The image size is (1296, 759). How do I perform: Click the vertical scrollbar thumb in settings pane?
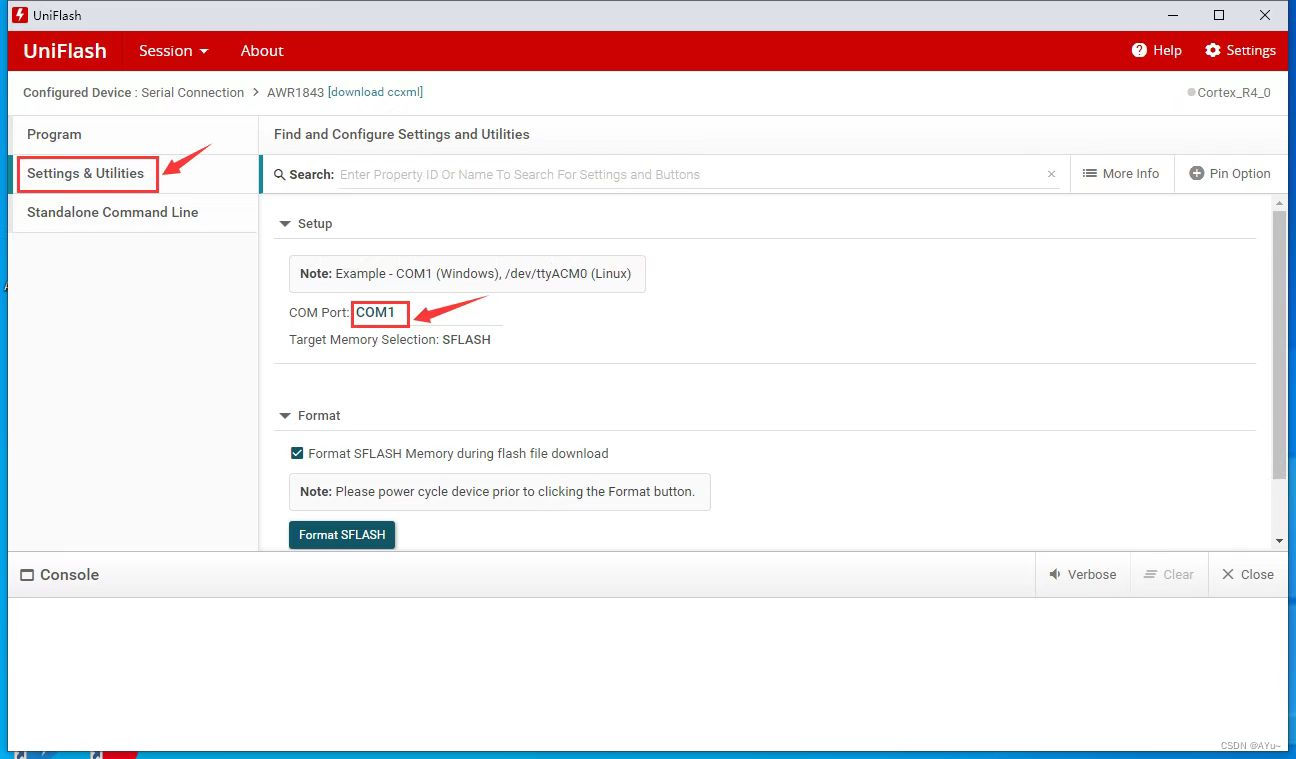point(1280,345)
